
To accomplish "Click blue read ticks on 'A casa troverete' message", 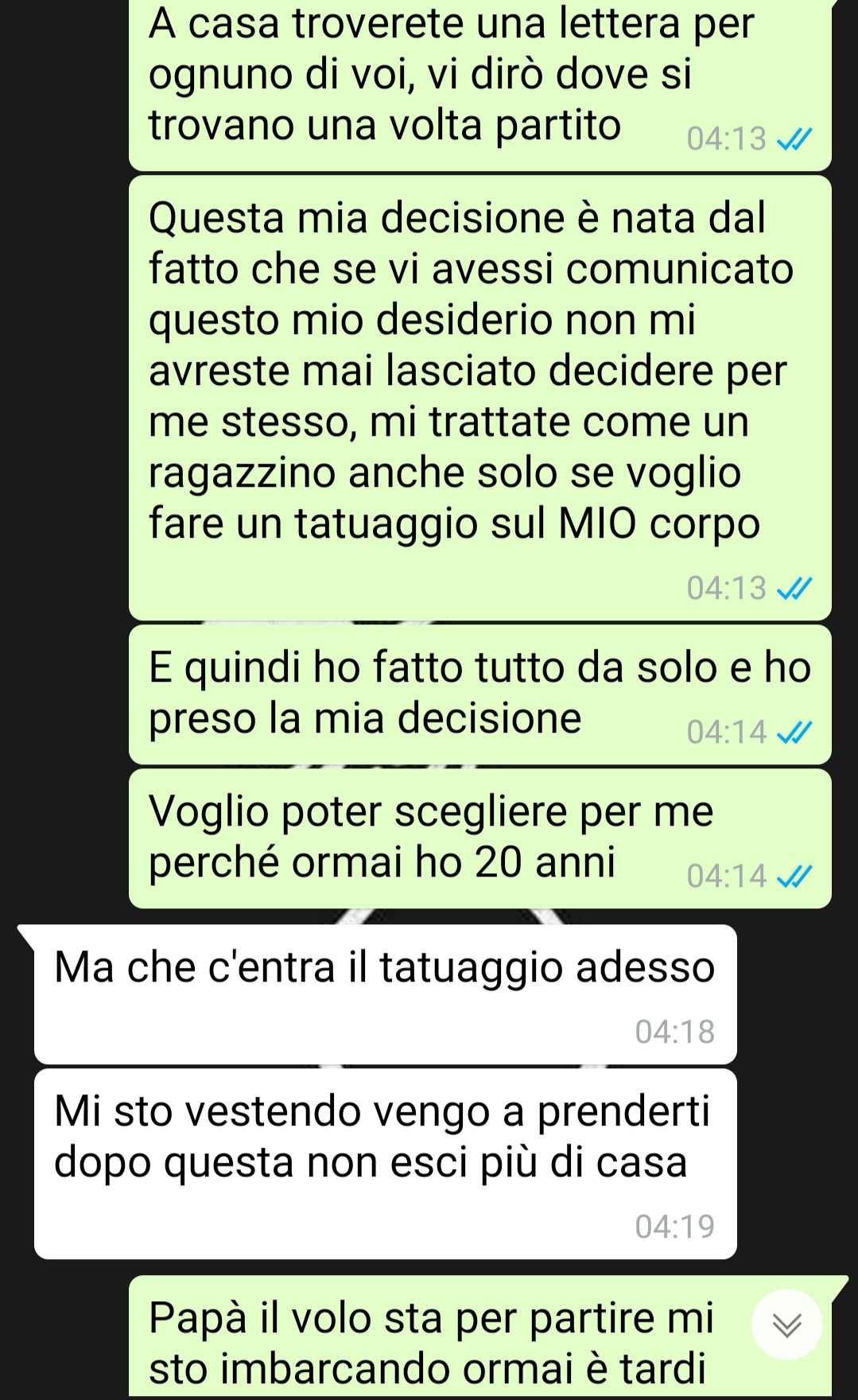I will click(x=794, y=141).
